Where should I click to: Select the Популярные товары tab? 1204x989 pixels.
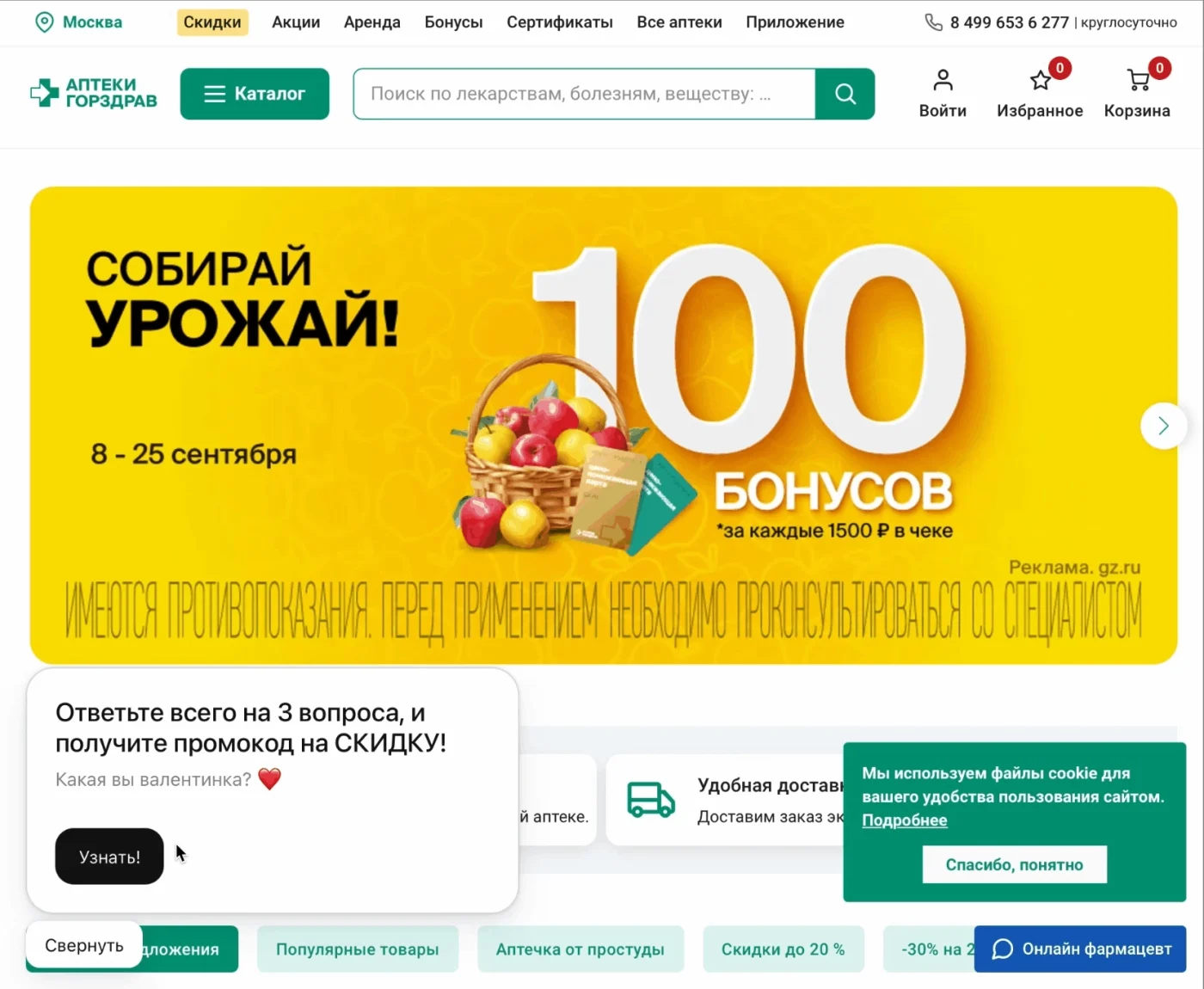(358, 949)
